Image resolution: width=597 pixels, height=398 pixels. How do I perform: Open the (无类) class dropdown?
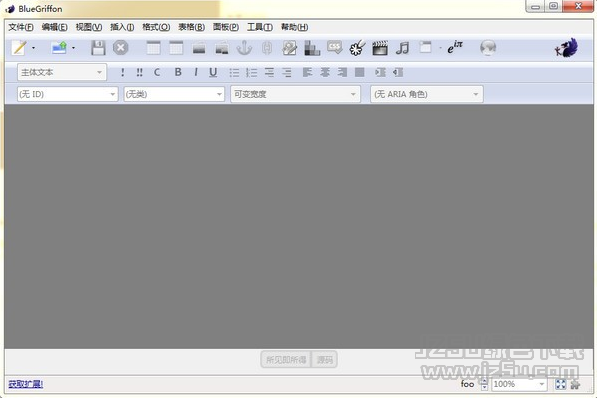point(174,94)
